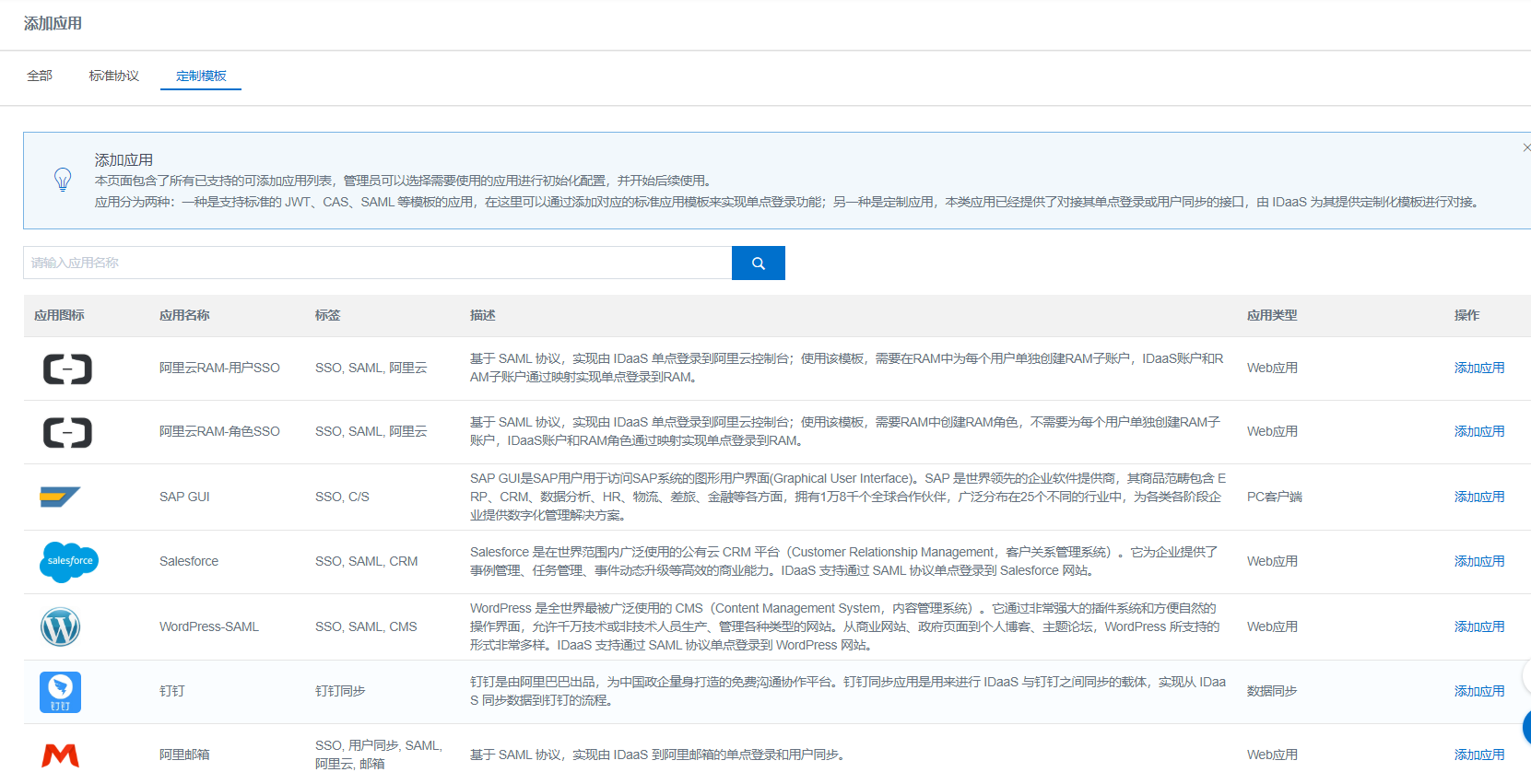Click the 标签 column header

click(x=327, y=315)
